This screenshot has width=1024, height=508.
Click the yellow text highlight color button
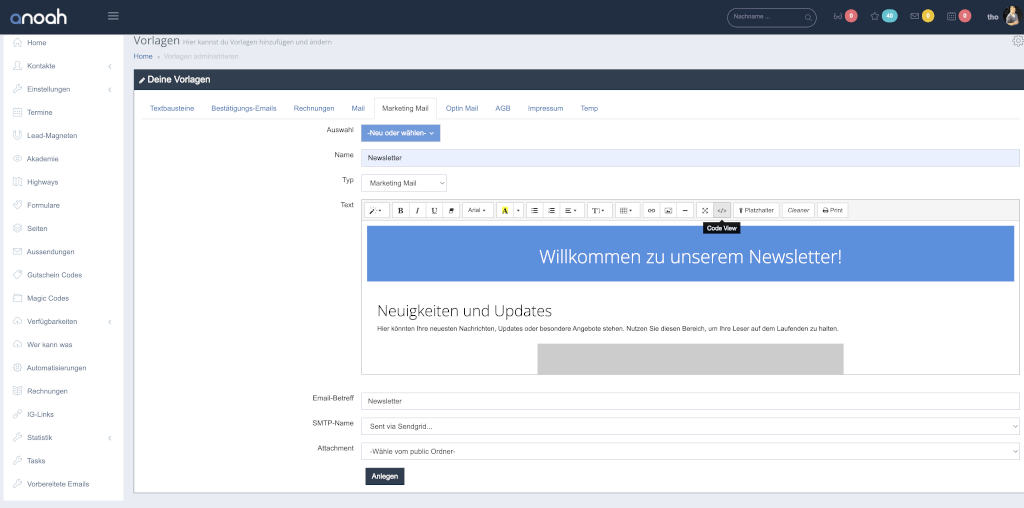[x=505, y=210]
